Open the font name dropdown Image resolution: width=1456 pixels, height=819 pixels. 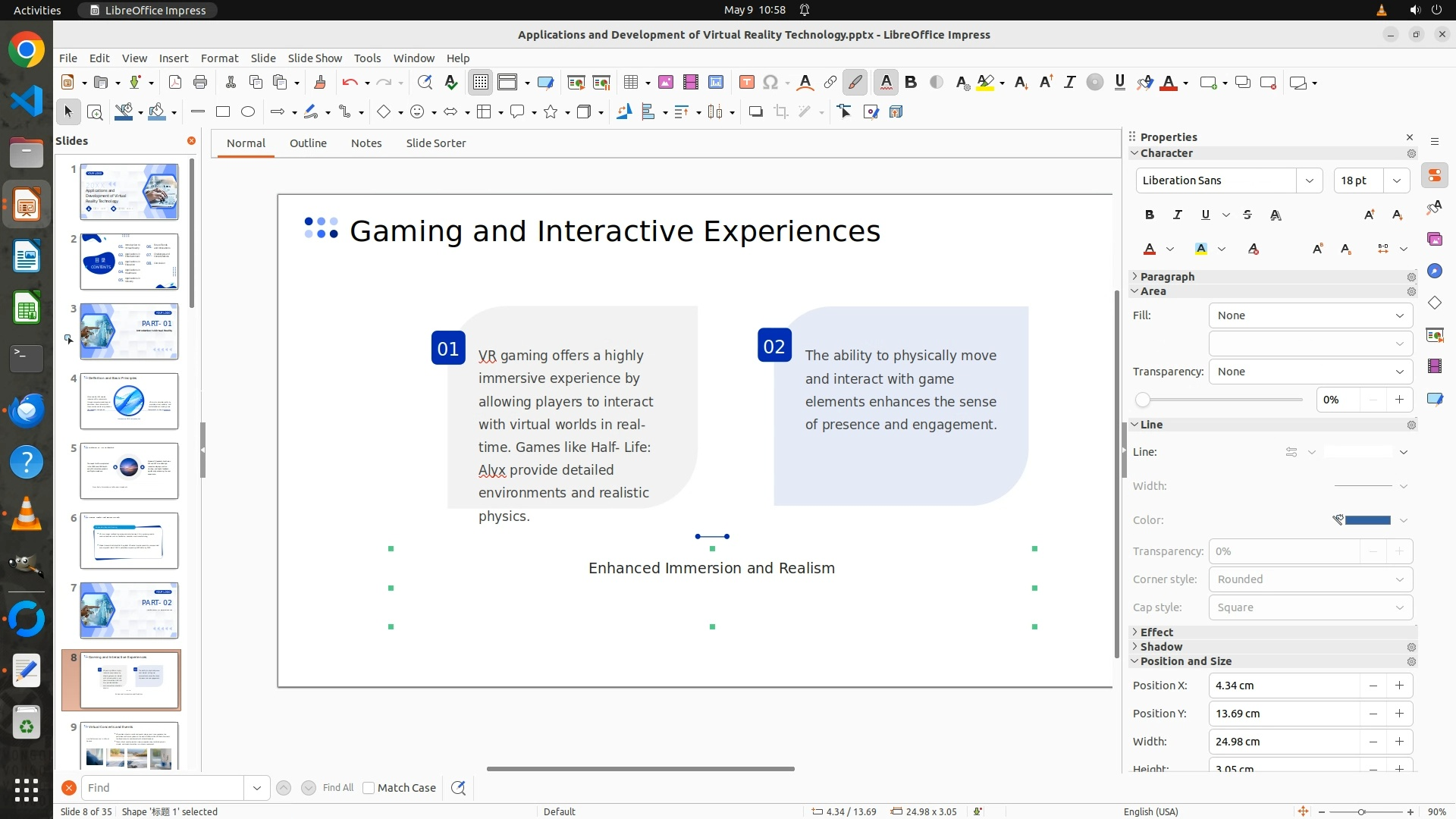[x=1309, y=180]
